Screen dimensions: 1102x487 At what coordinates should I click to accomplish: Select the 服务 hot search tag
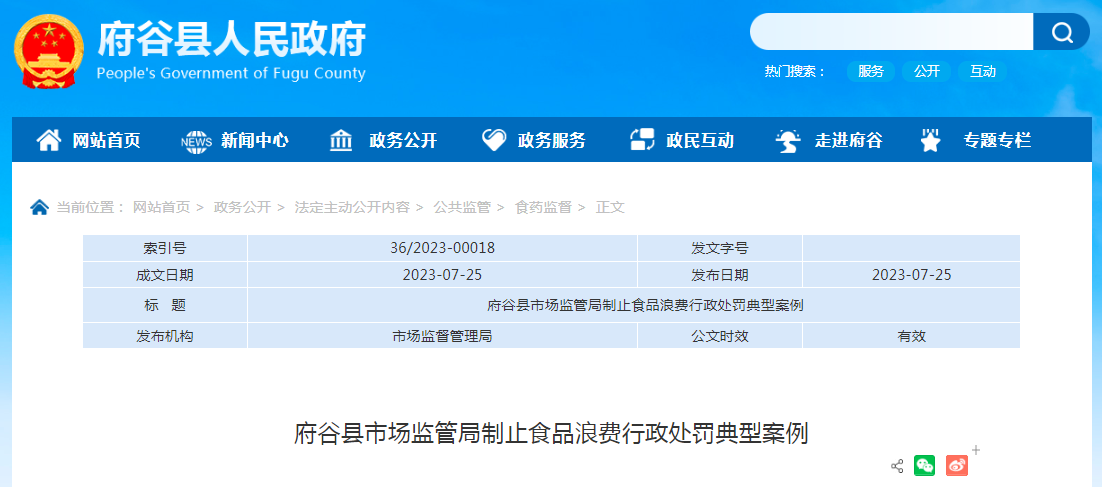[870, 71]
